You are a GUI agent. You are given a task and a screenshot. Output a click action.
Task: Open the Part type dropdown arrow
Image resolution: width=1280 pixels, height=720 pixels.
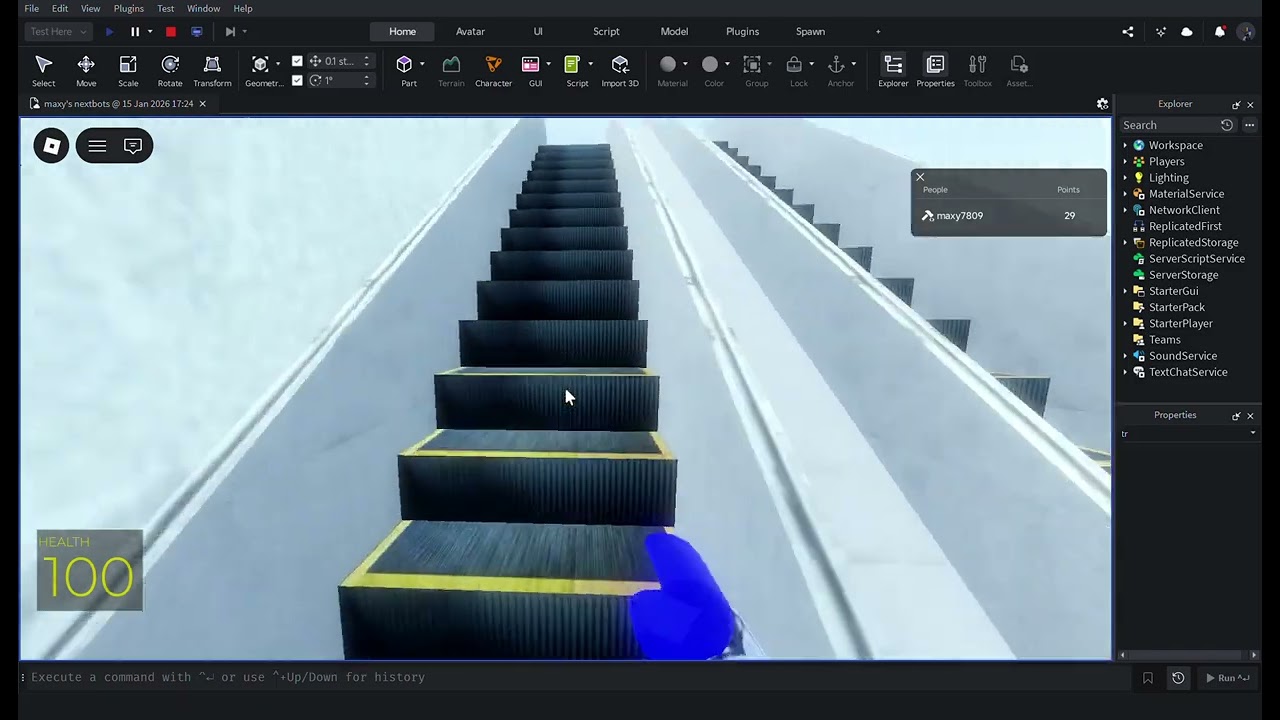pos(422,65)
